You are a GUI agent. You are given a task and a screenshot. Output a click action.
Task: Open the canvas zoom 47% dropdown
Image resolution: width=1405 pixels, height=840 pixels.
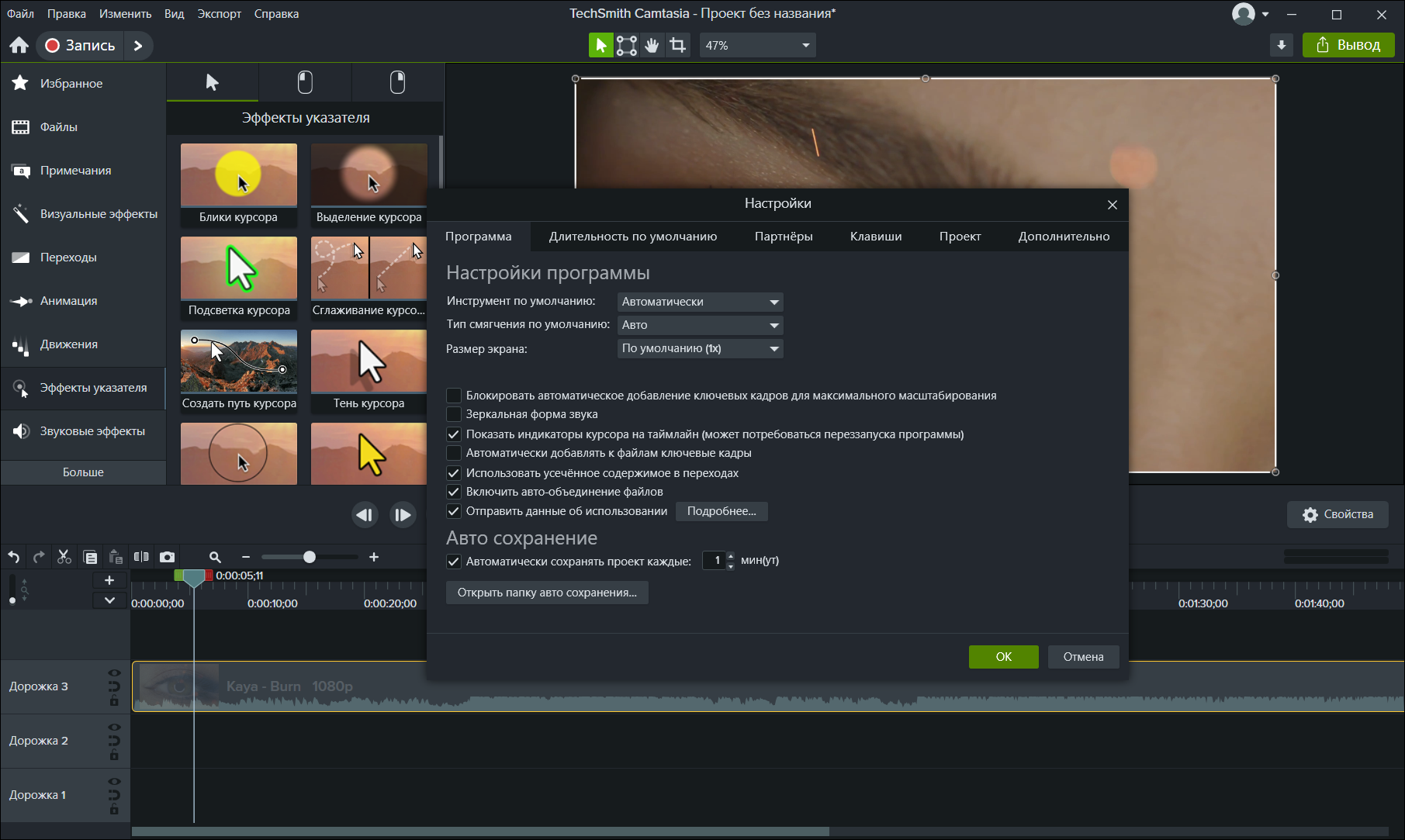pyautogui.click(x=758, y=46)
